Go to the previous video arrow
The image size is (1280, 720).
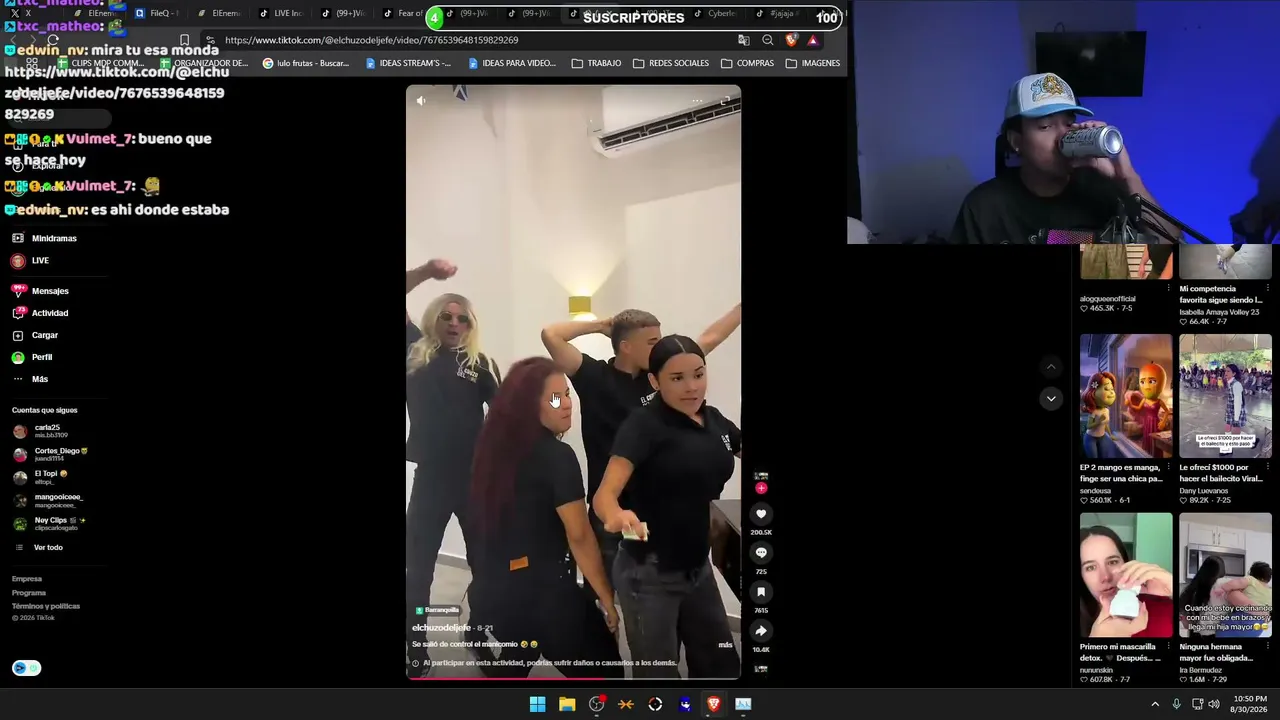click(x=1050, y=367)
